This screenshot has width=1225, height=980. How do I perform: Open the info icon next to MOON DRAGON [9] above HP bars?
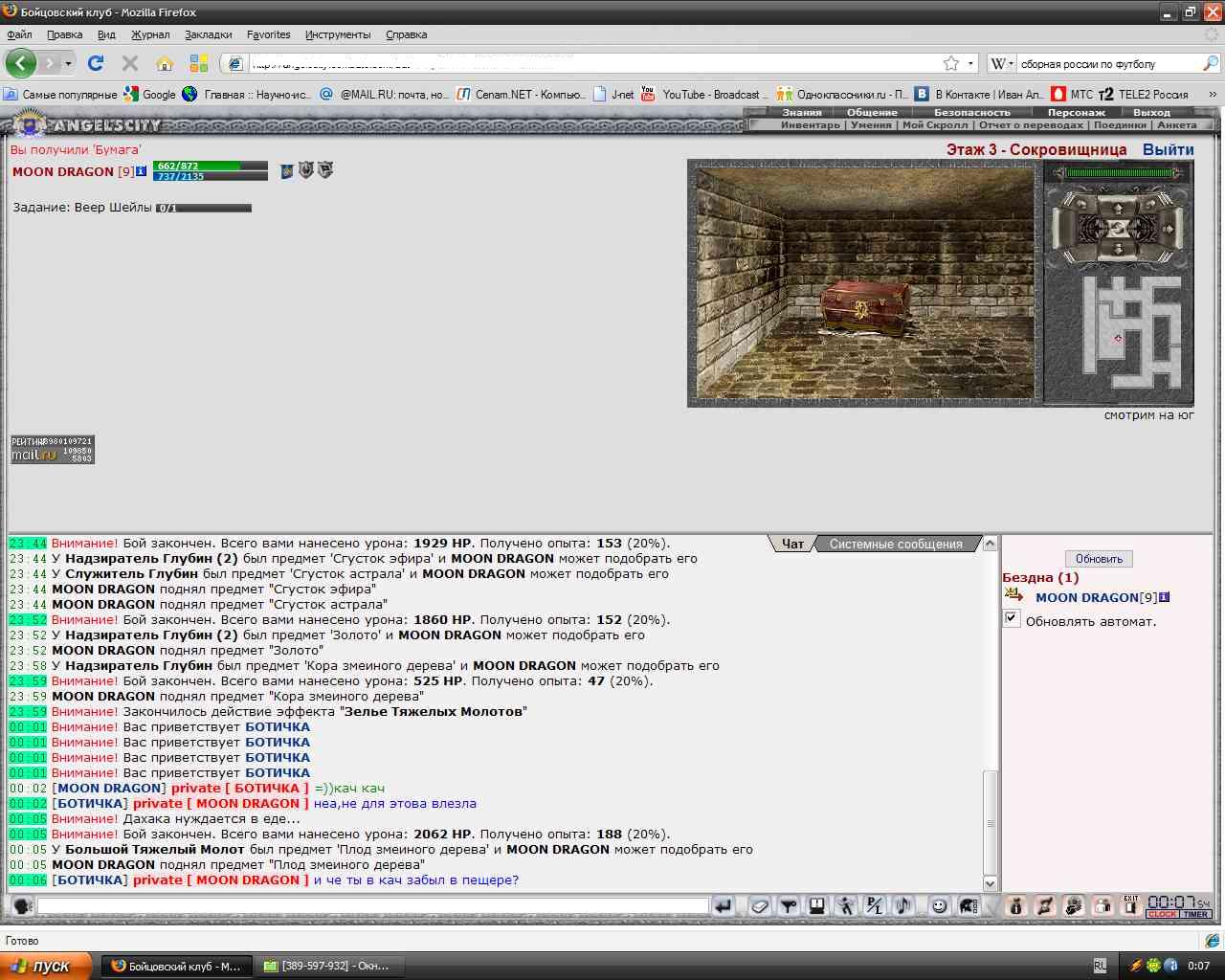coord(142,171)
